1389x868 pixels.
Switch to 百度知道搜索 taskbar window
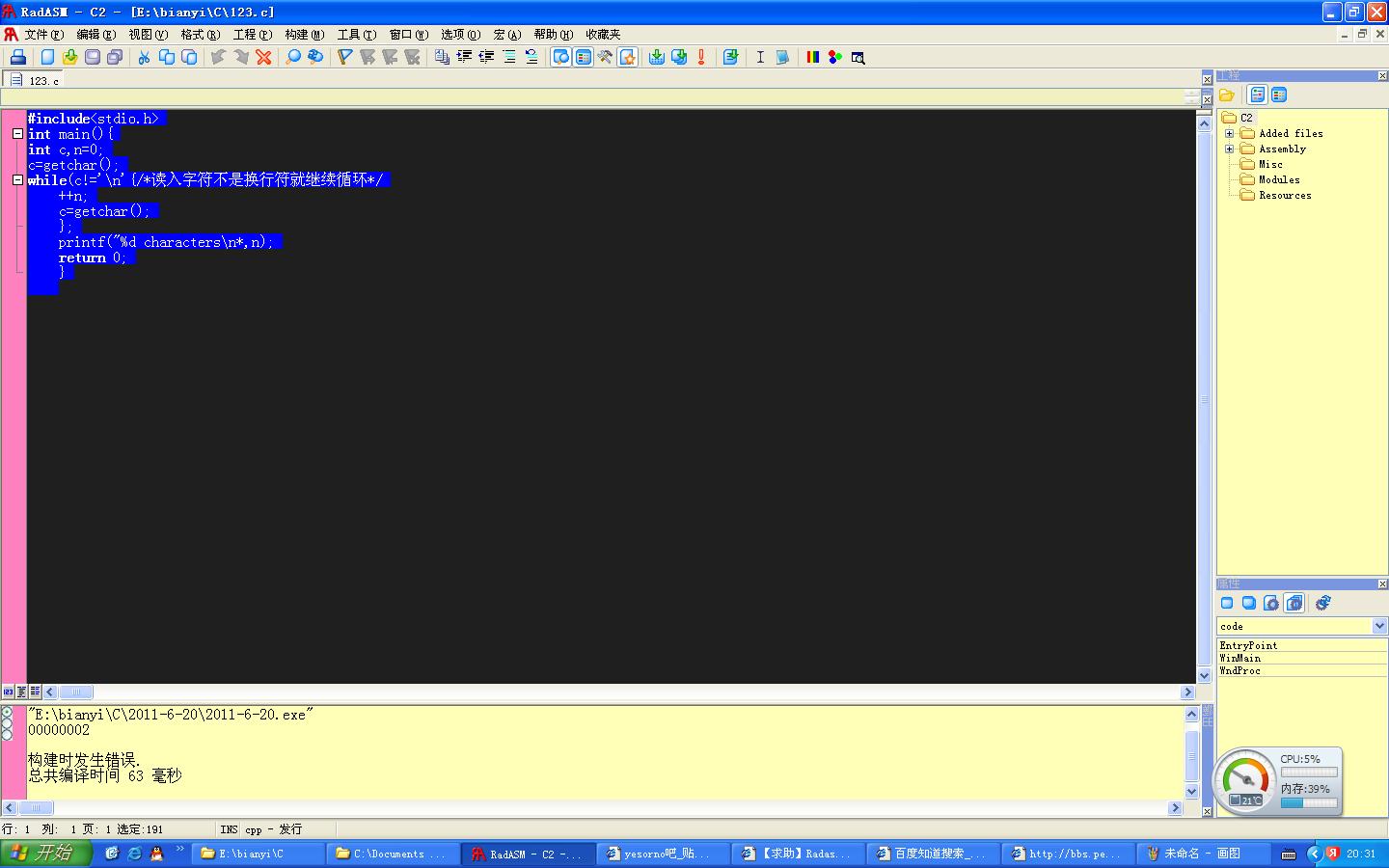pyautogui.click(x=934, y=854)
